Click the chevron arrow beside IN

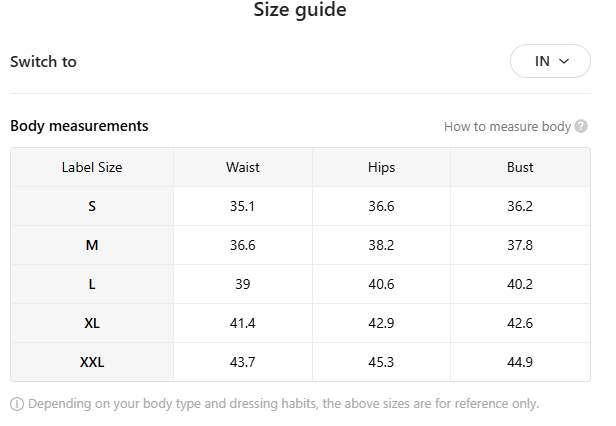tap(564, 61)
